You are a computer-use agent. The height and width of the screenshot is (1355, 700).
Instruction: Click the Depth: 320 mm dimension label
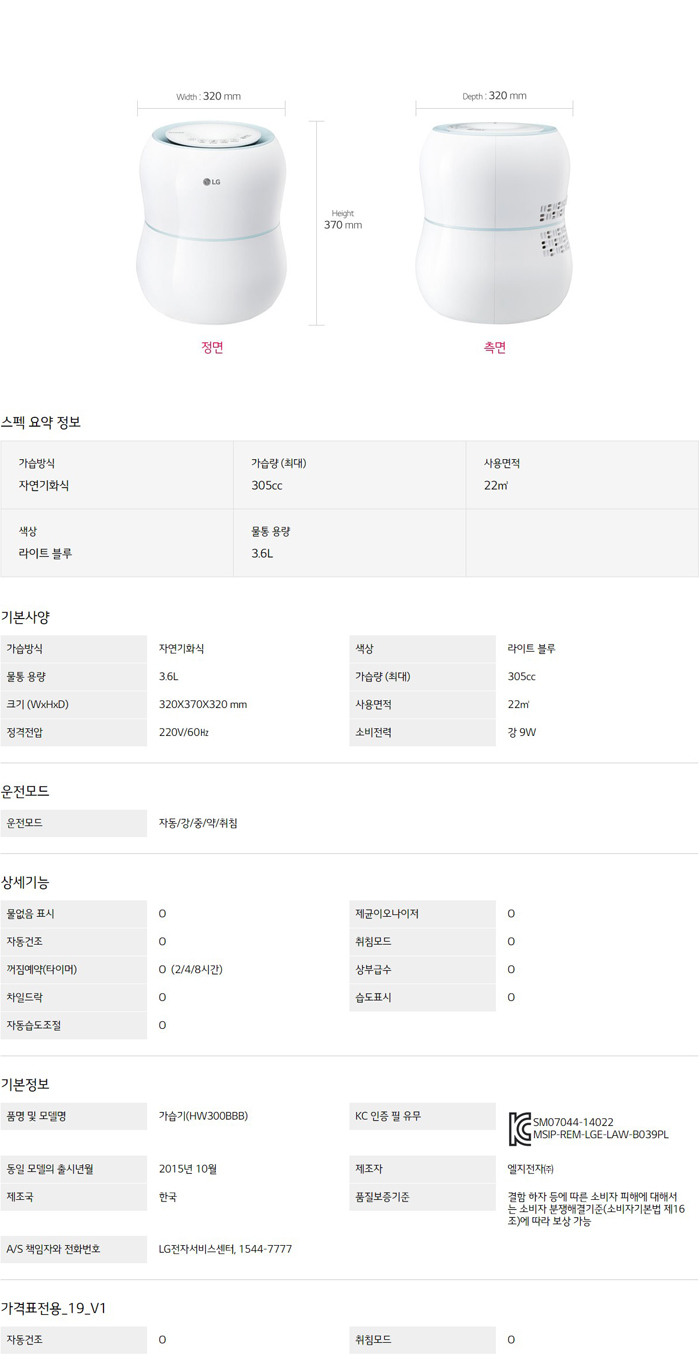pyautogui.click(x=494, y=96)
